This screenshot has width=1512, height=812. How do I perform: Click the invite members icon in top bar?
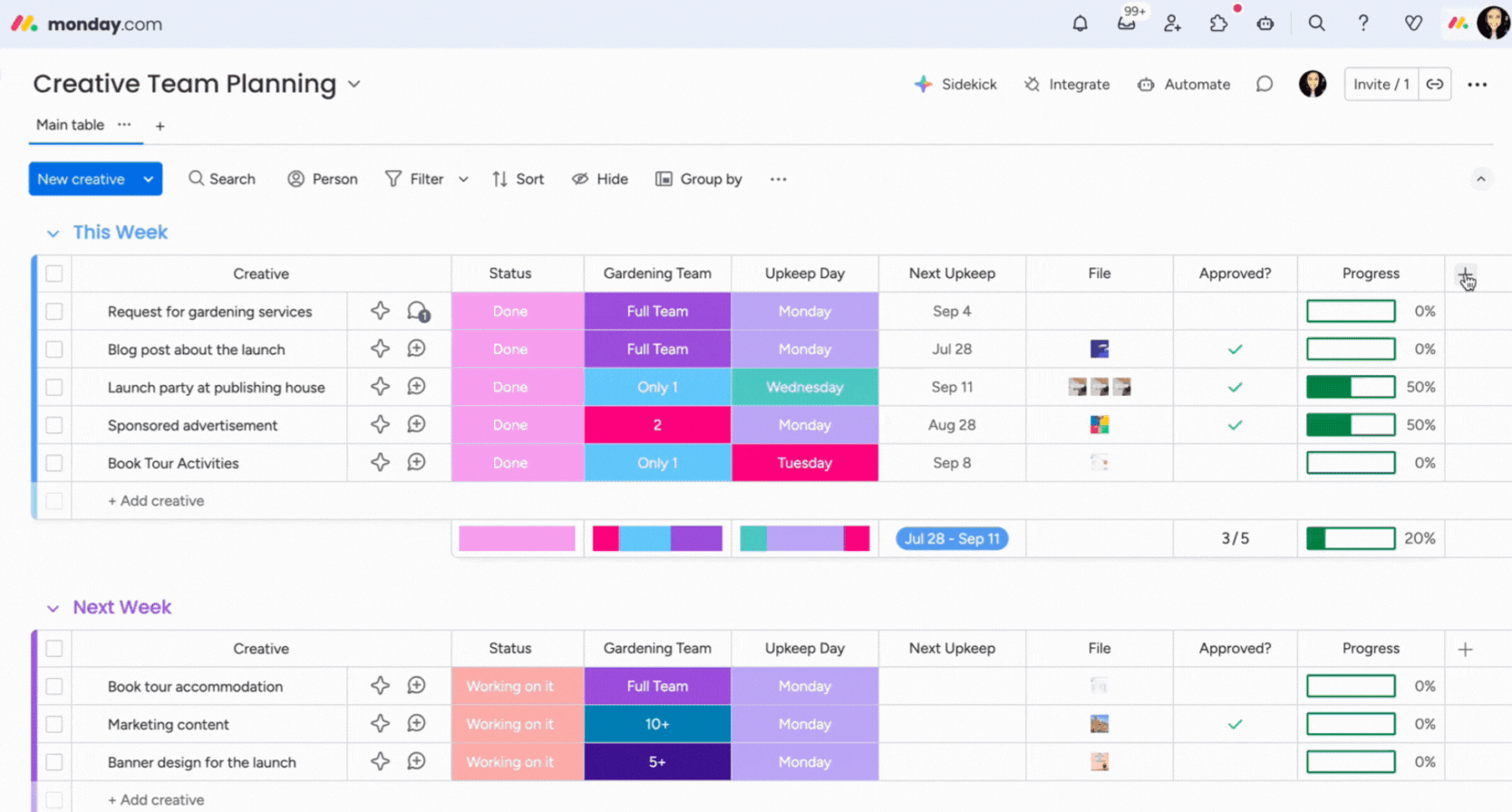pos(1173,24)
